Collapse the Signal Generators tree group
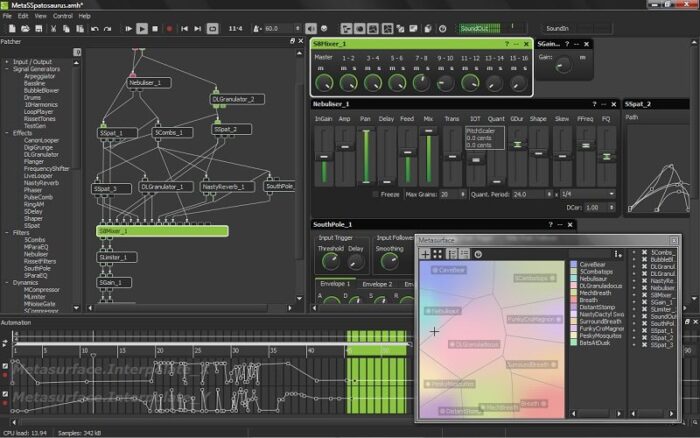This screenshot has width=700, height=438. tap(8, 68)
